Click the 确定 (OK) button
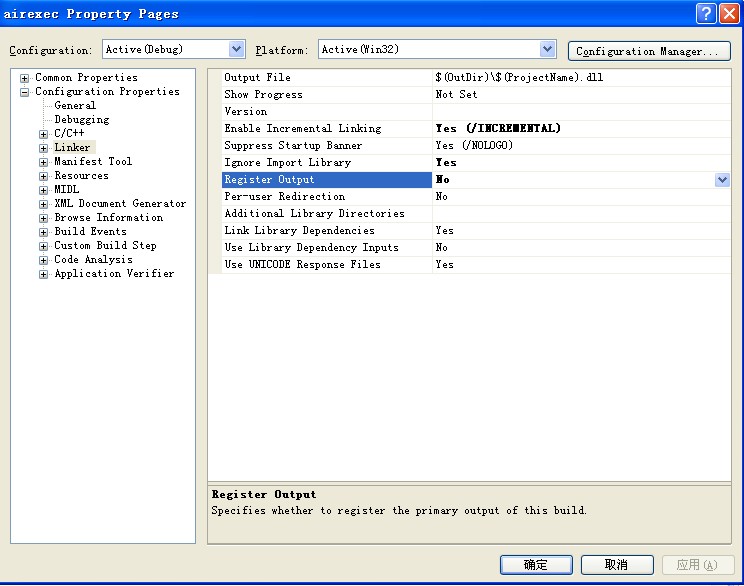The image size is (744, 586). (536, 565)
